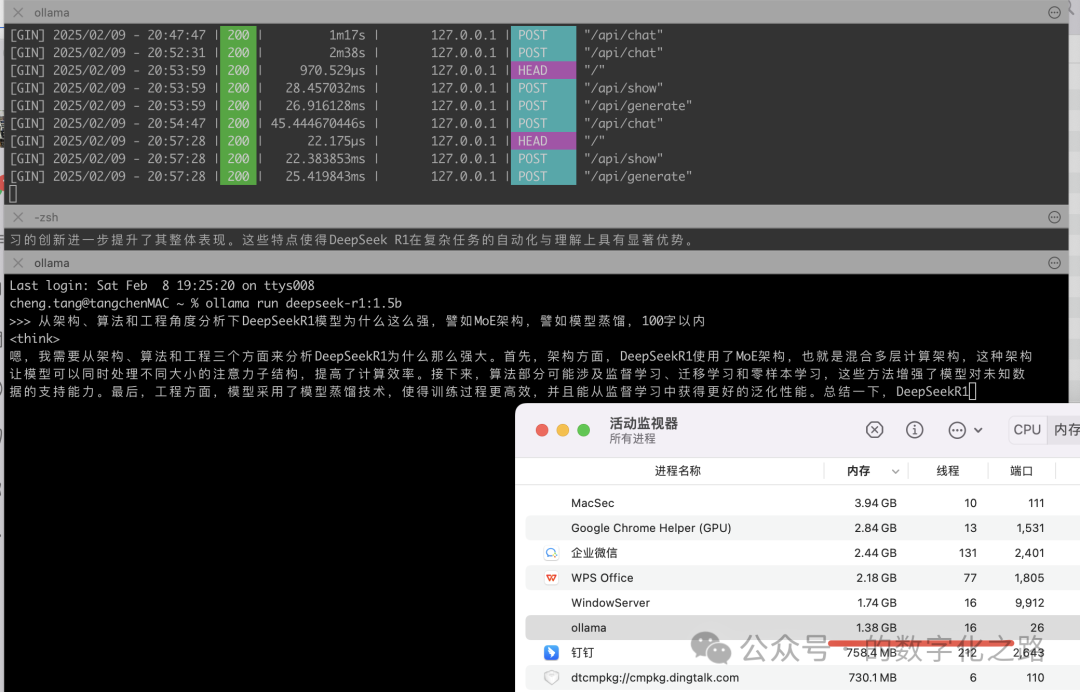The width and height of the screenshot is (1080, 692).
Task: Open the top ollama pane options menu
Action: pos(1054,13)
